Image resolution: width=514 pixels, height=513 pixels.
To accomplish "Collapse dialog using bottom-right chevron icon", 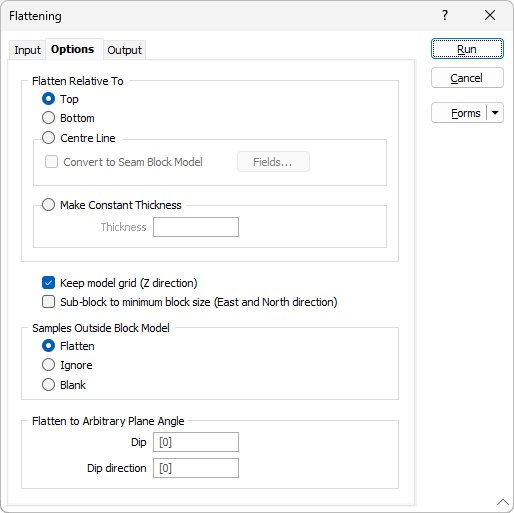I will 503,502.
